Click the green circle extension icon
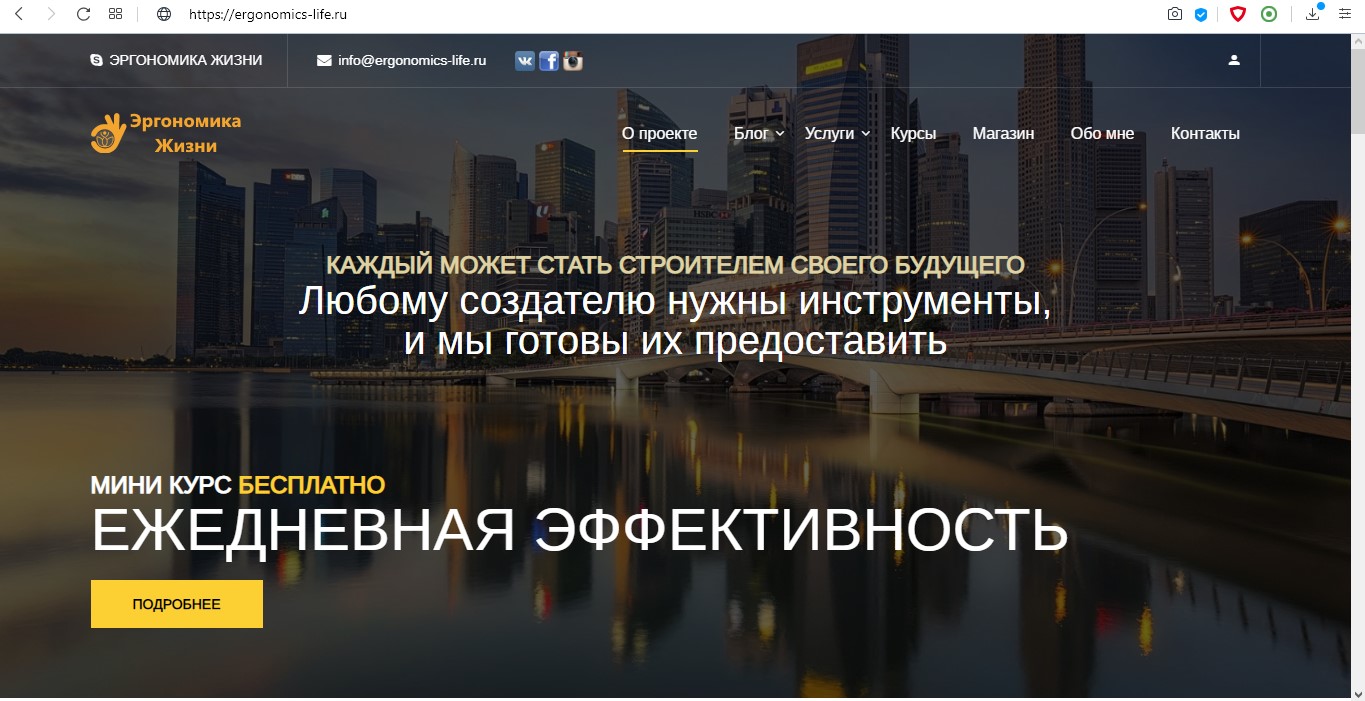Viewport: 1365px width, 701px height. coord(1268,14)
